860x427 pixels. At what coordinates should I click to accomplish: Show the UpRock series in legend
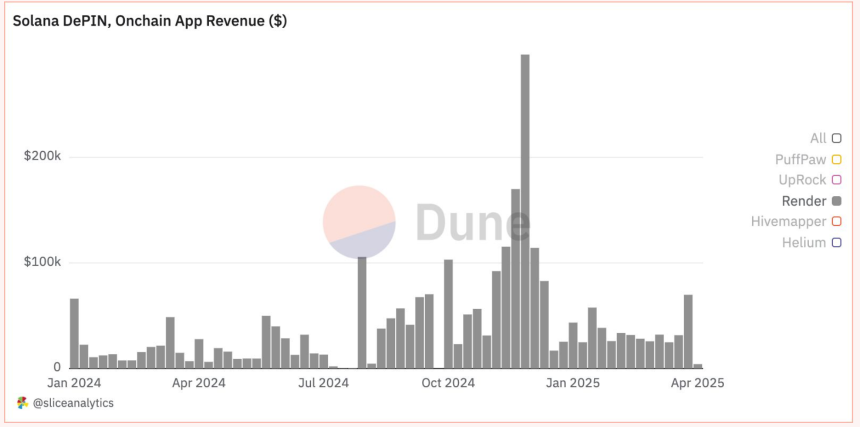pos(836,180)
